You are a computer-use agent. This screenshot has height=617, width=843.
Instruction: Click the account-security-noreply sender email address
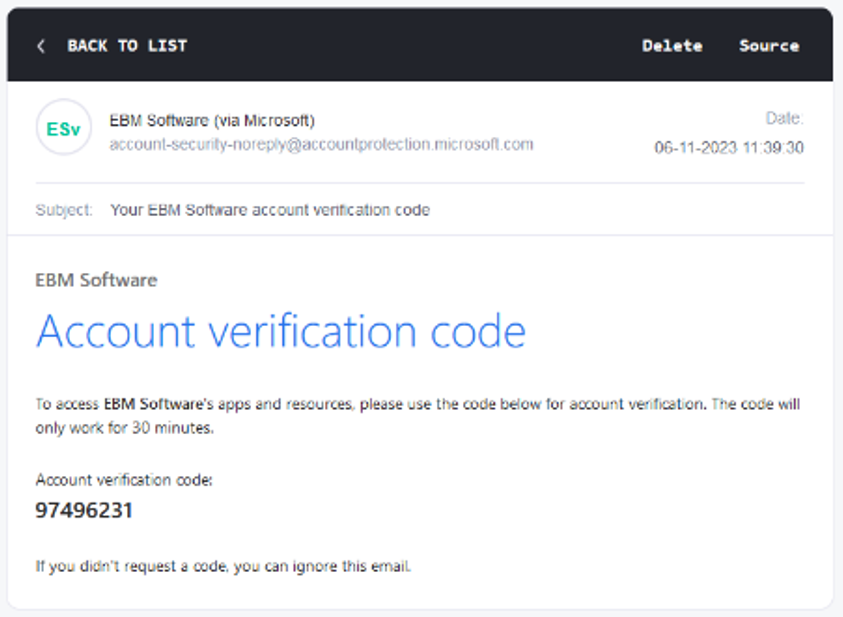pyautogui.click(x=321, y=144)
